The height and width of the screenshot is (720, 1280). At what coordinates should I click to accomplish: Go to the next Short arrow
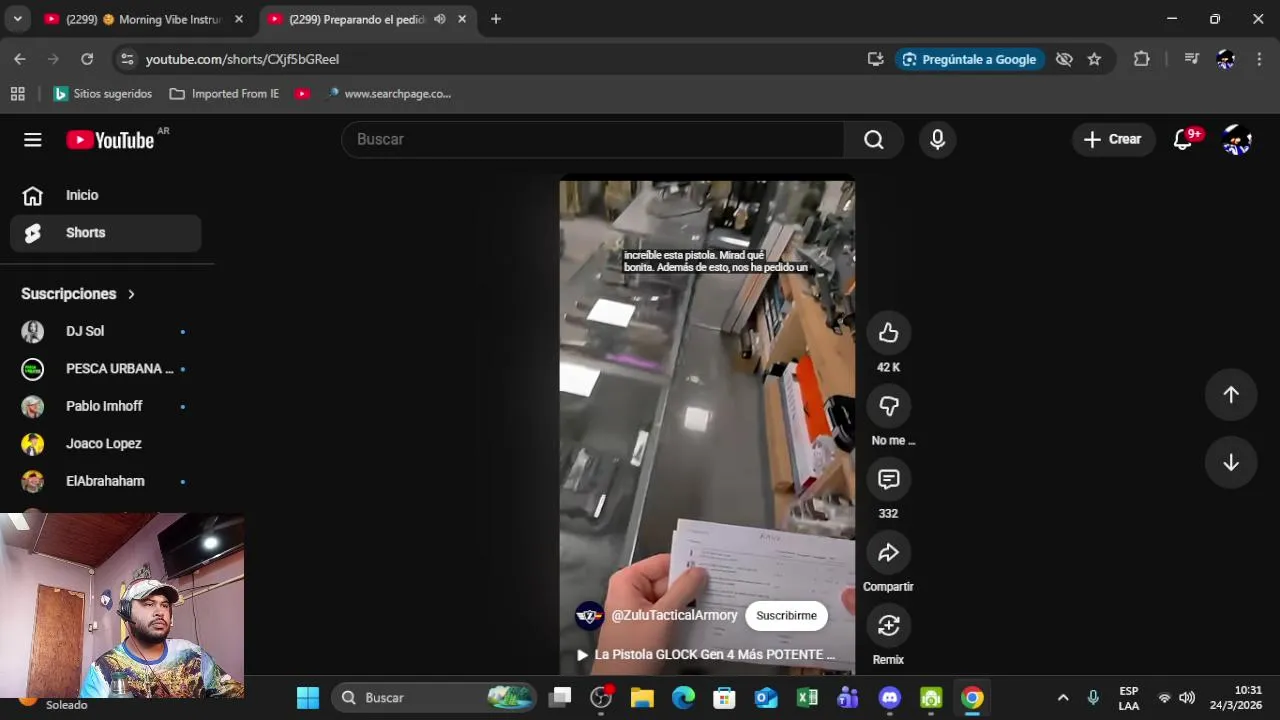(x=1231, y=462)
